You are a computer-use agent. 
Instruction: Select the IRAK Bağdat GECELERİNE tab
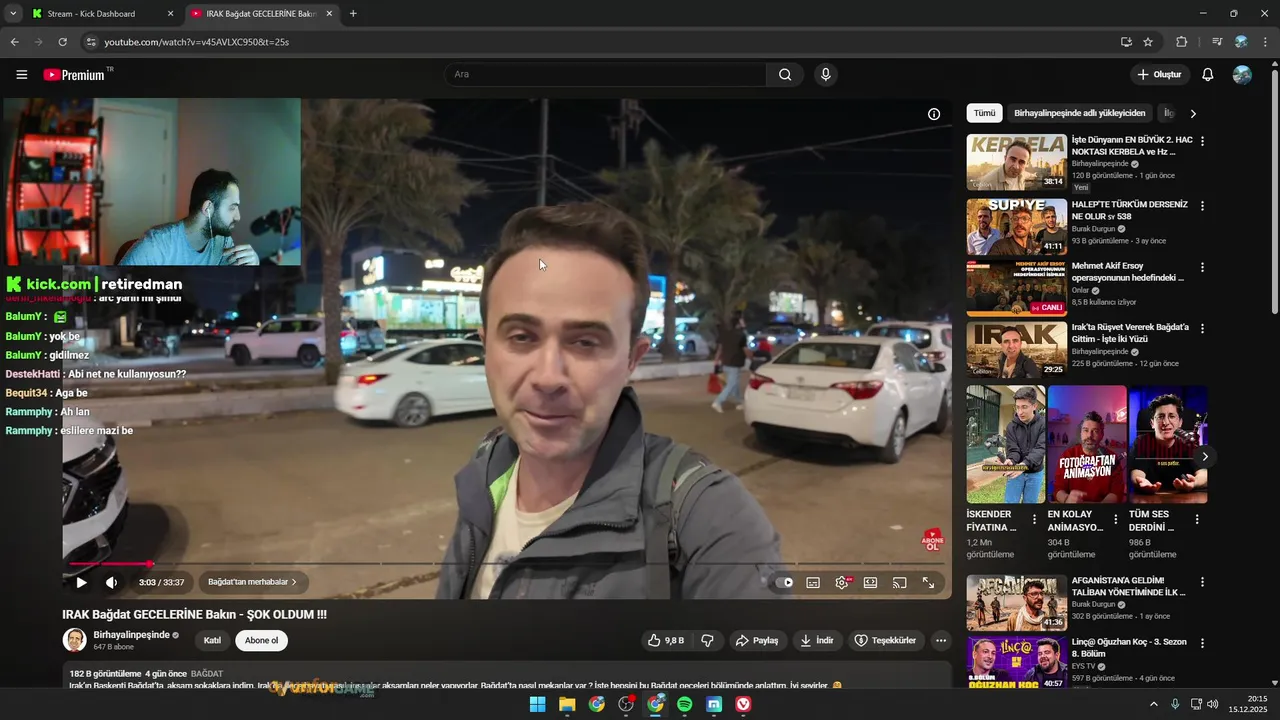tap(262, 14)
